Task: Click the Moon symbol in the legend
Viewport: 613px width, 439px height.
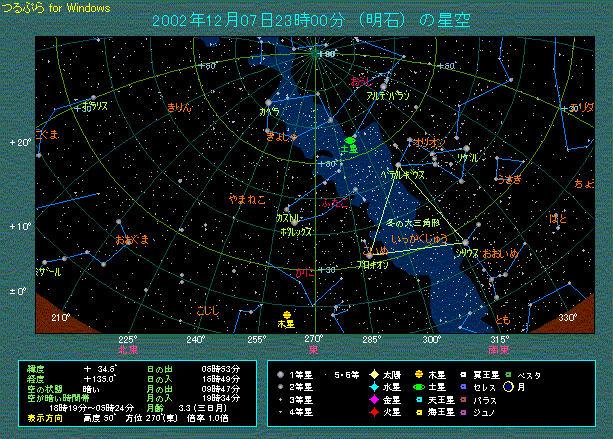Action: pos(537,387)
